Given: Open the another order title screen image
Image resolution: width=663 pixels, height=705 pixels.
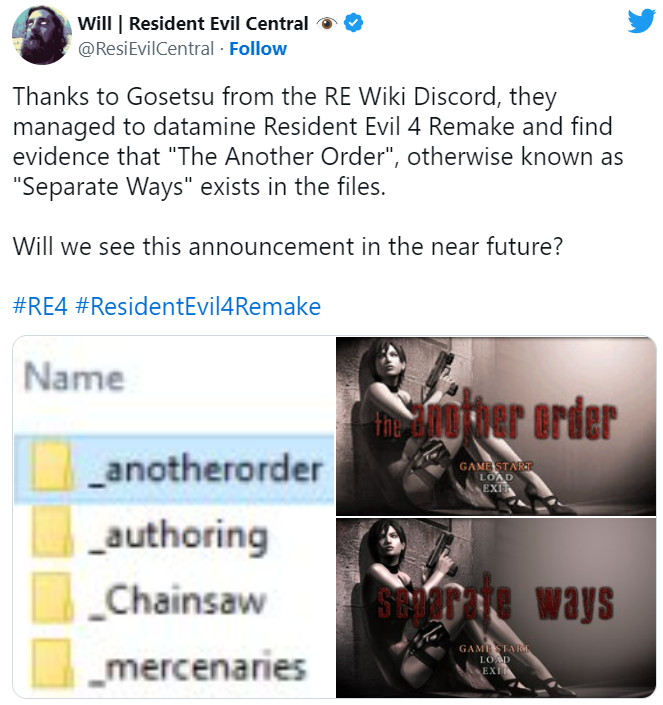Looking at the screenshot, I should [496, 426].
